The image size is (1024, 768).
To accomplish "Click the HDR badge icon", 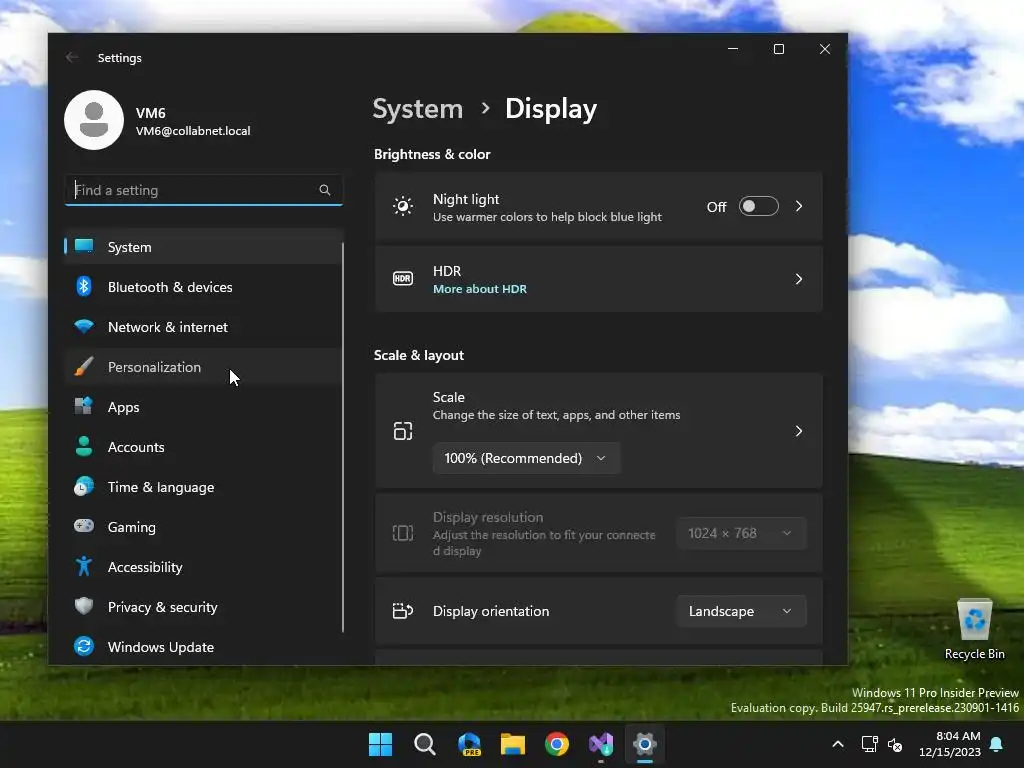I will pos(403,279).
